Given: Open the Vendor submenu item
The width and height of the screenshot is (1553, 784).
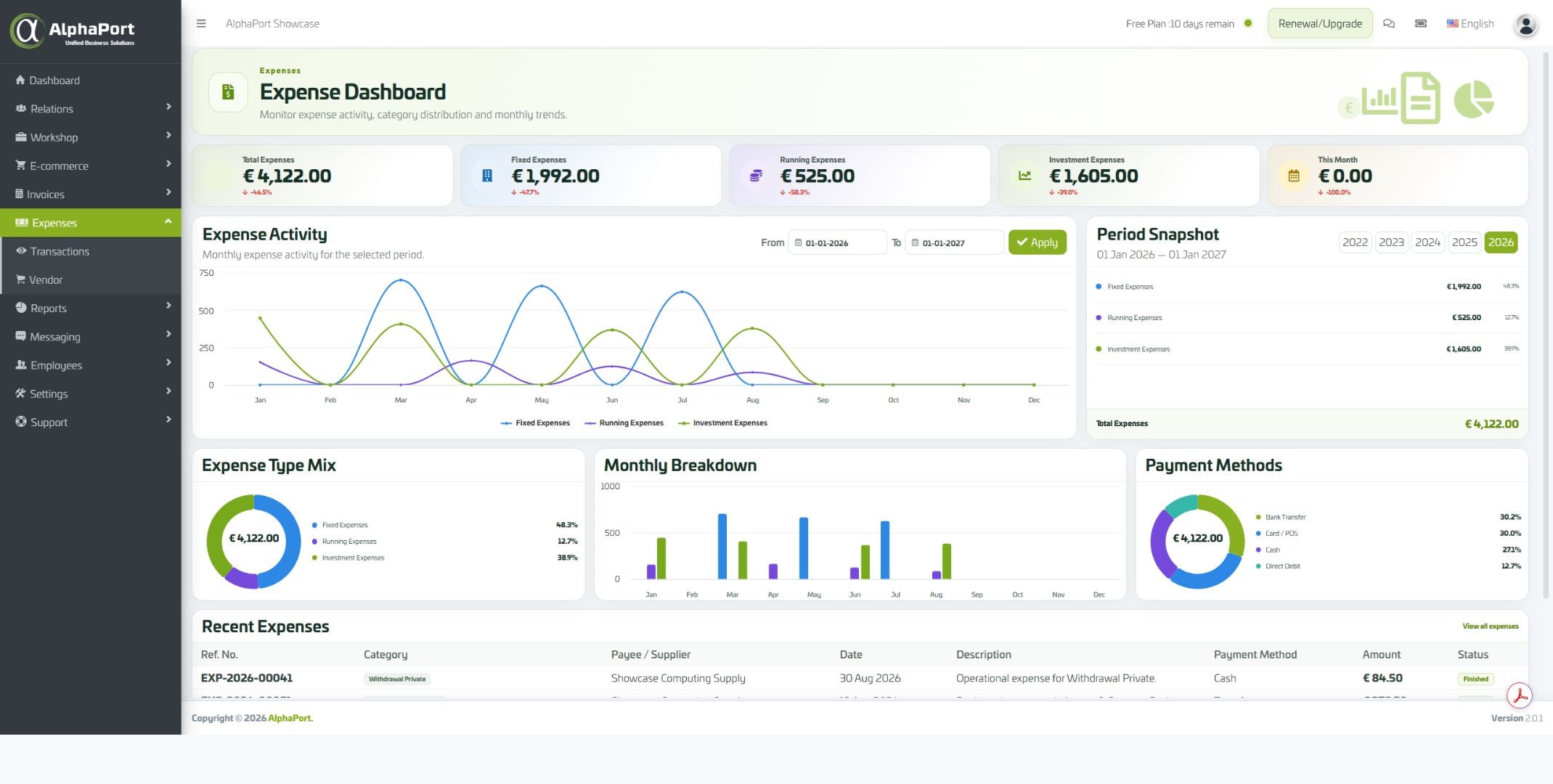Looking at the screenshot, I should click(x=90, y=279).
